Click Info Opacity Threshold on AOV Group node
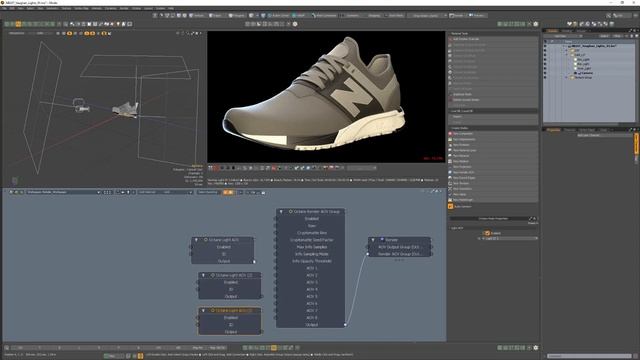This screenshot has width=640, height=360. pyautogui.click(x=312, y=261)
